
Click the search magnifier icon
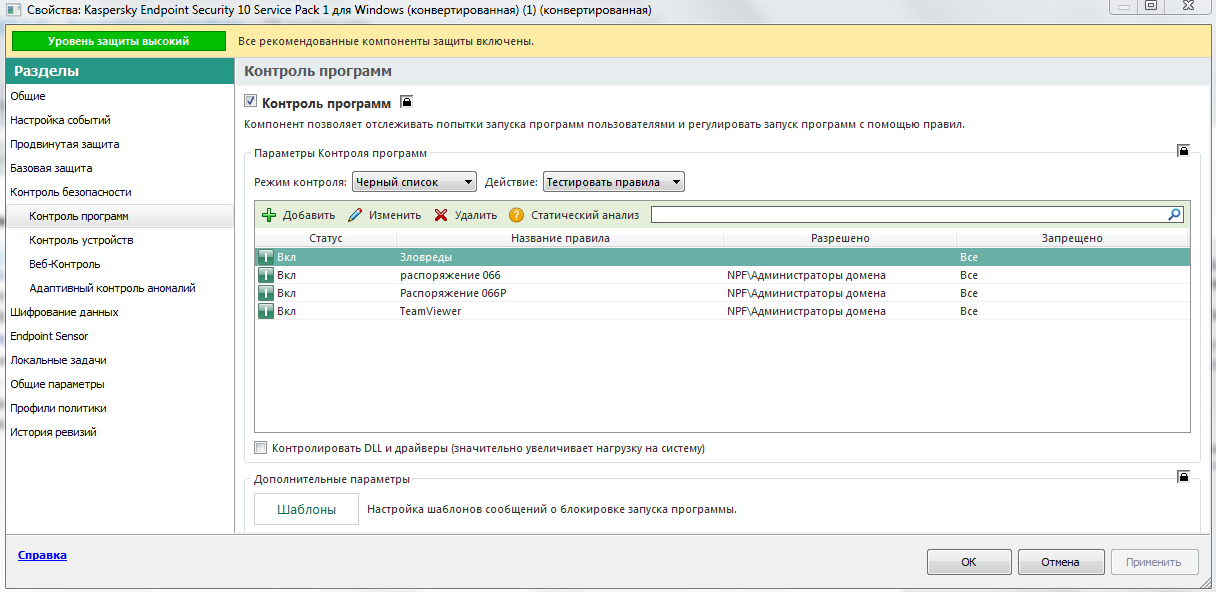[1175, 214]
